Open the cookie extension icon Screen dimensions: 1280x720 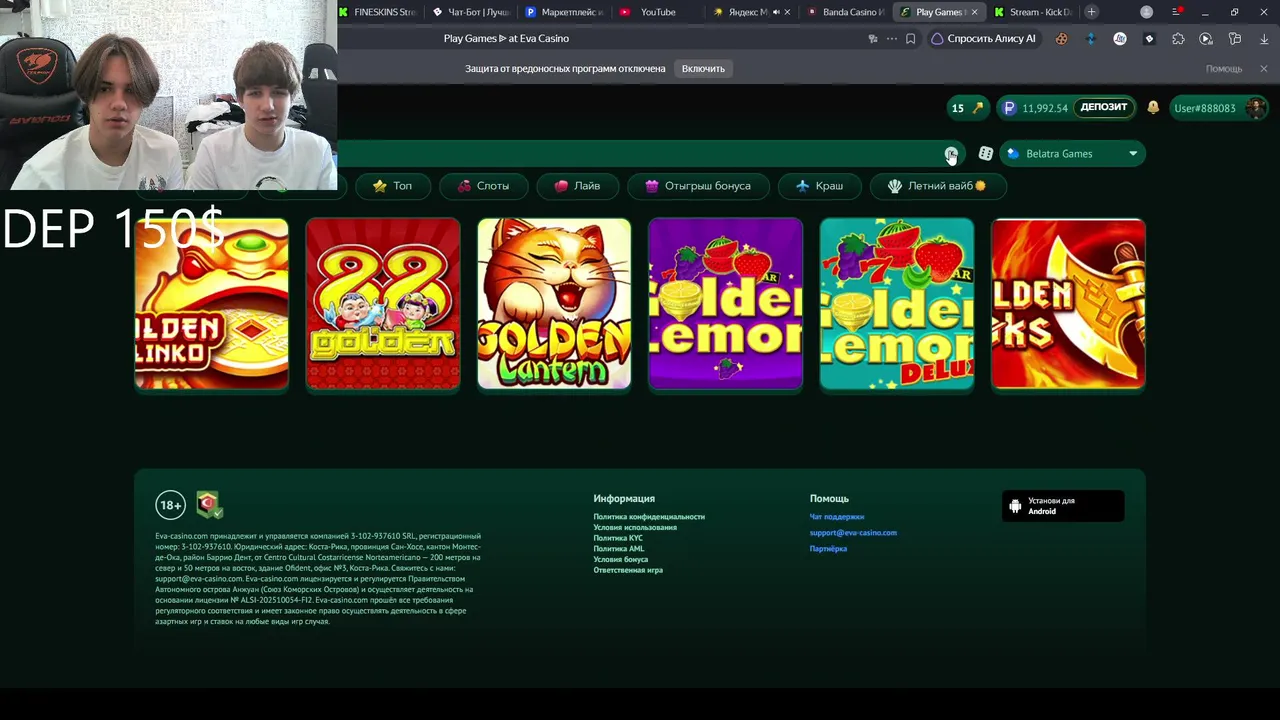pyautogui.click(x=1062, y=39)
